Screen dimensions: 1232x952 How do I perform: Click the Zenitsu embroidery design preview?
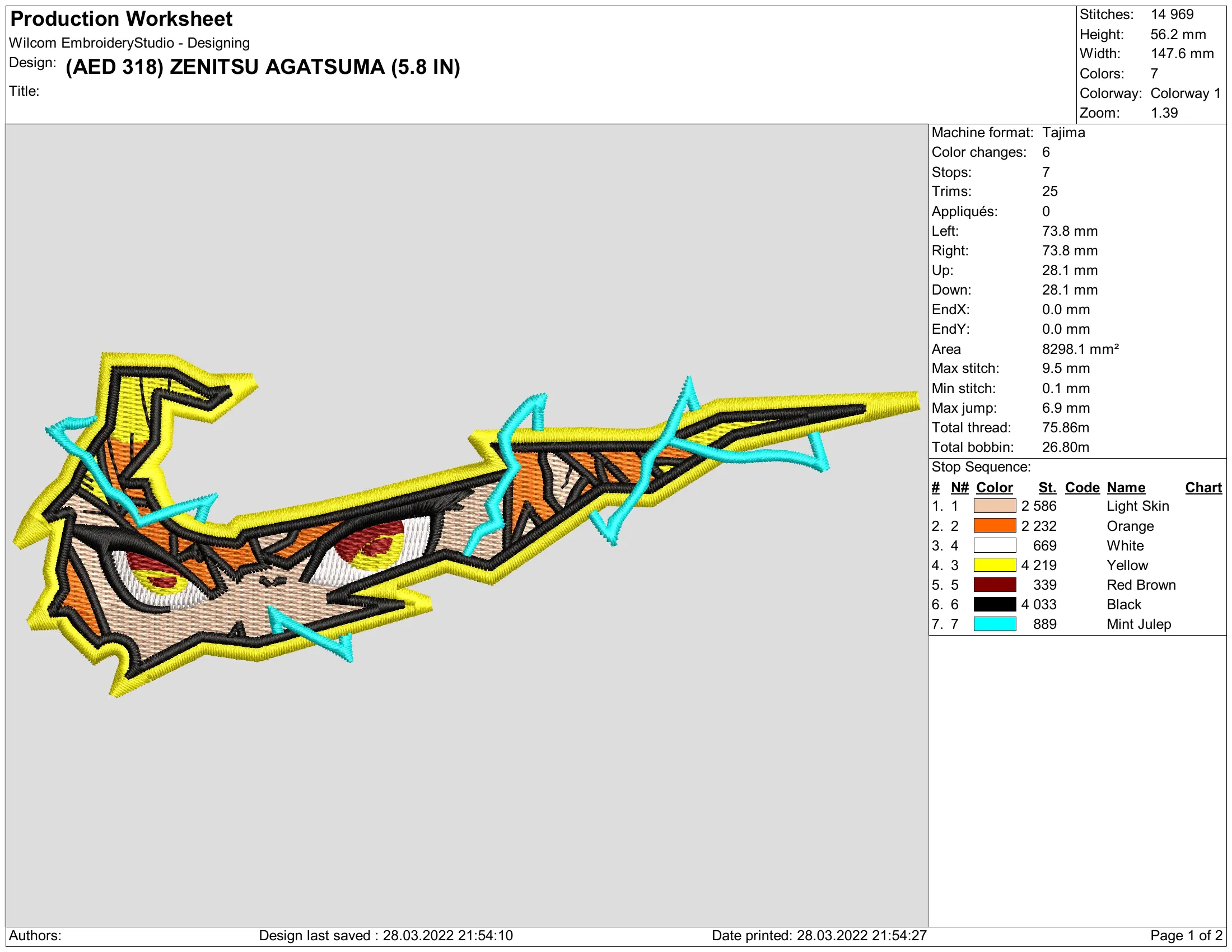tap(466, 525)
